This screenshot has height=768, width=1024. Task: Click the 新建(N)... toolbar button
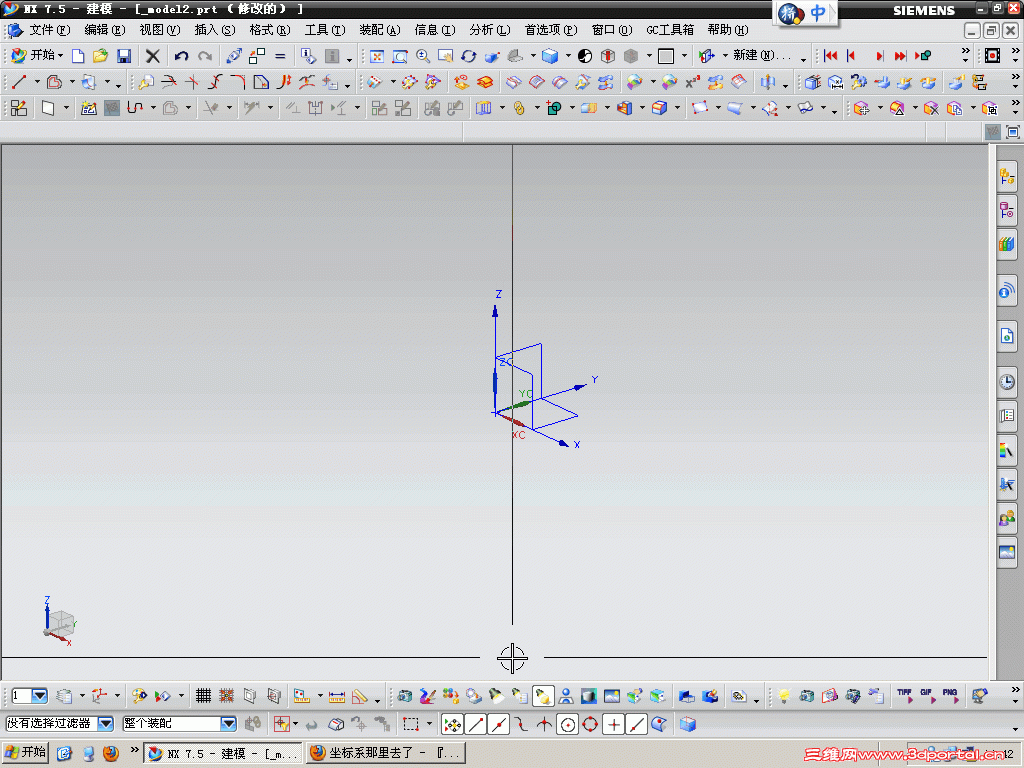click(x=762, y=56)
